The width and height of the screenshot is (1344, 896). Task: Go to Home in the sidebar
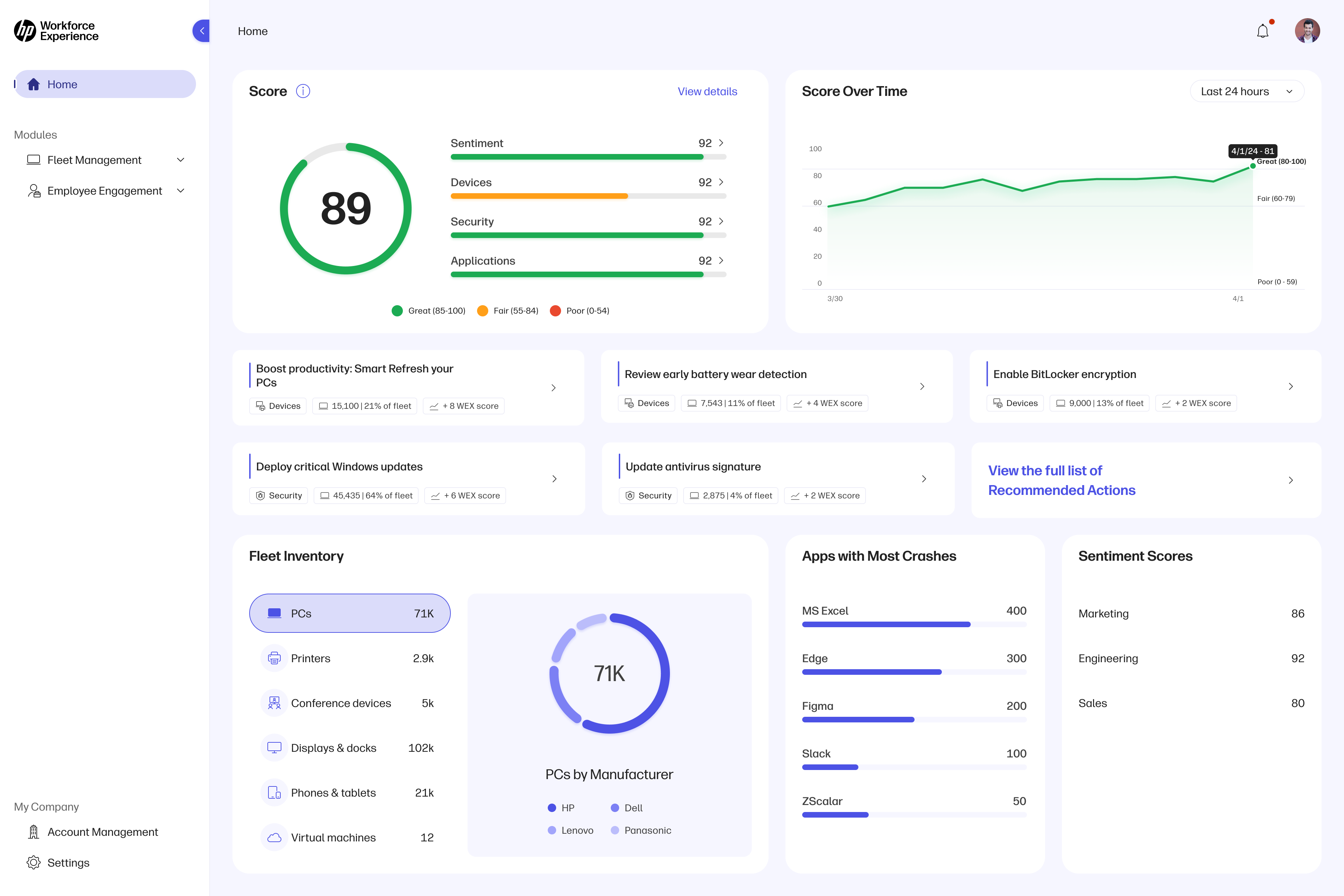coord(105,85)
